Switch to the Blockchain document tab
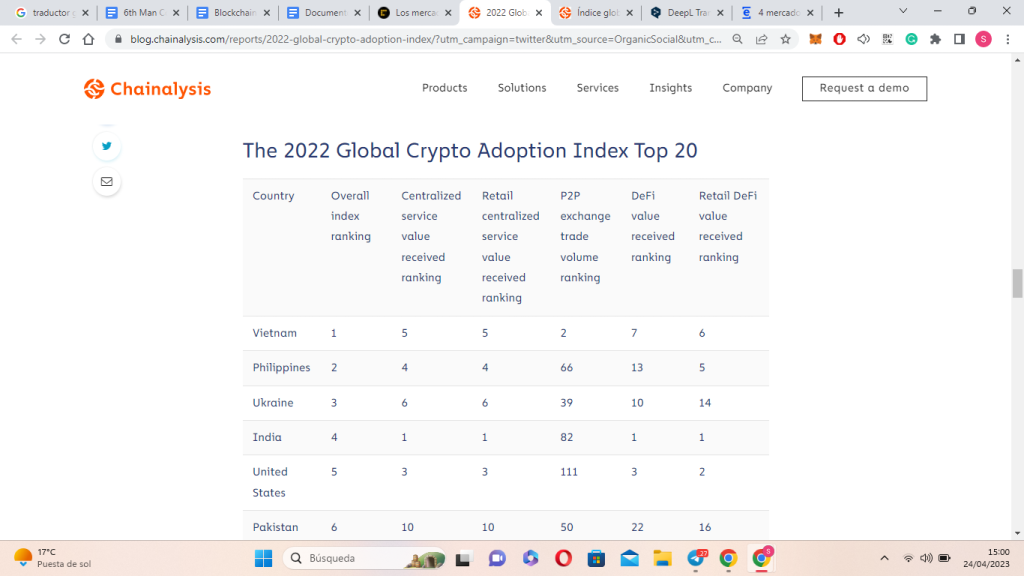The width and height of the screenshot is (1024, 576). click(x=228, y=12)
